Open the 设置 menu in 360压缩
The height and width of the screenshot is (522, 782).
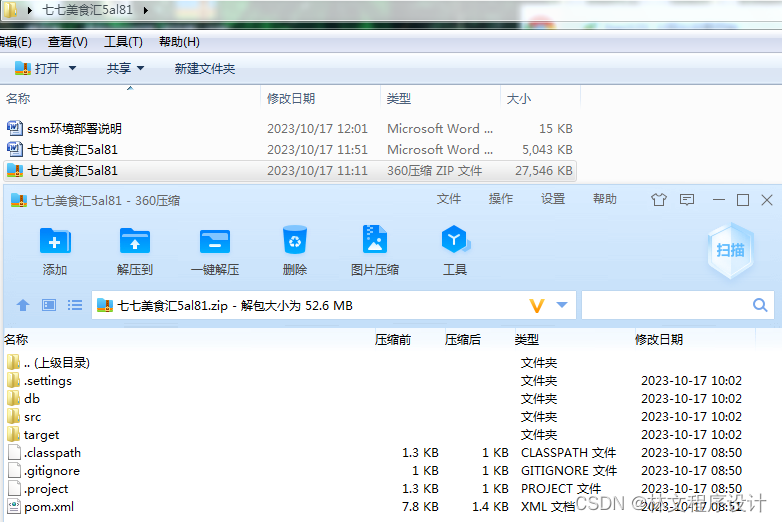pyautogui.click(x=553, y=199)
